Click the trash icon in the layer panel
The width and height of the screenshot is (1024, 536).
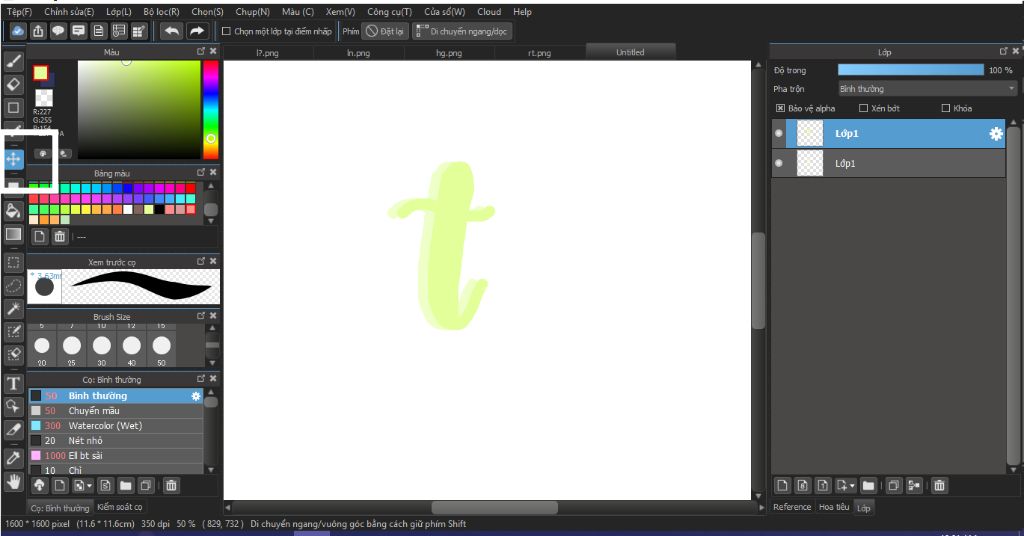tap(938, 485)
